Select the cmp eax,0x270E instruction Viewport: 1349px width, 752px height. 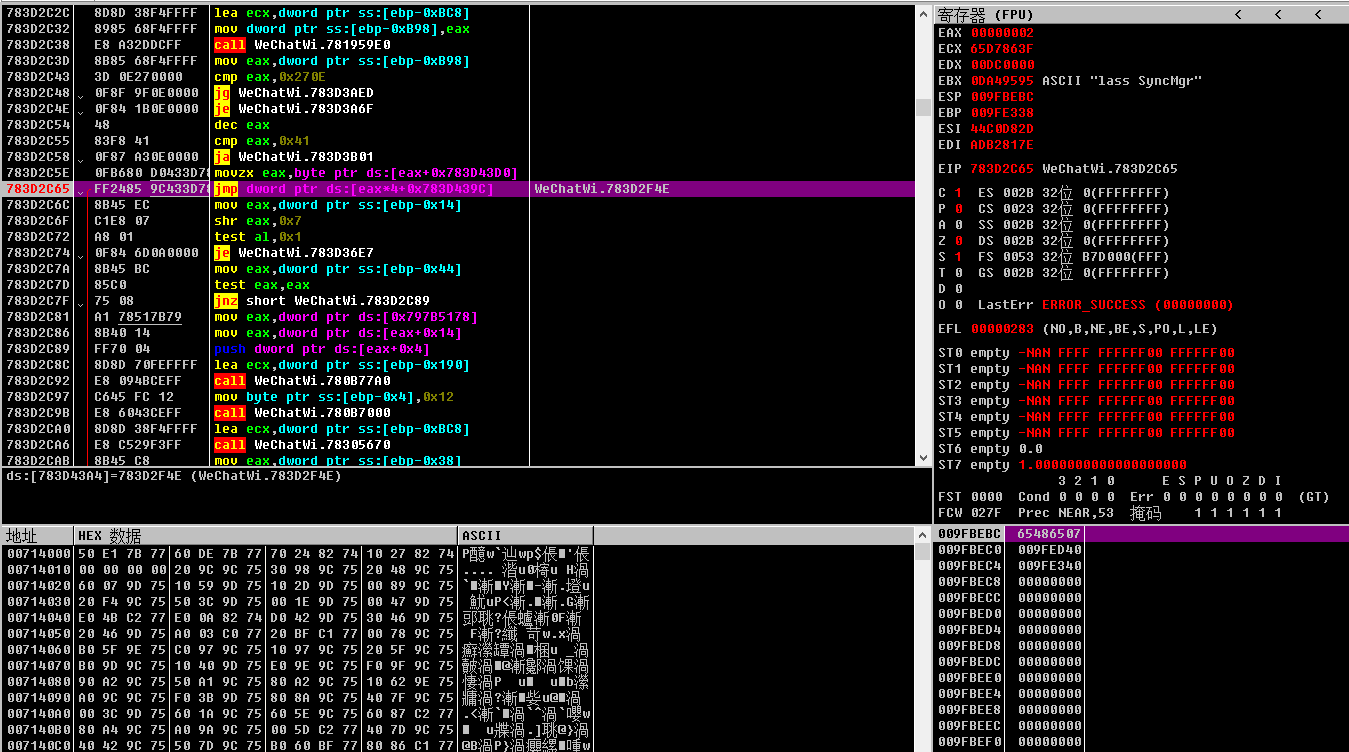(270, 77)
